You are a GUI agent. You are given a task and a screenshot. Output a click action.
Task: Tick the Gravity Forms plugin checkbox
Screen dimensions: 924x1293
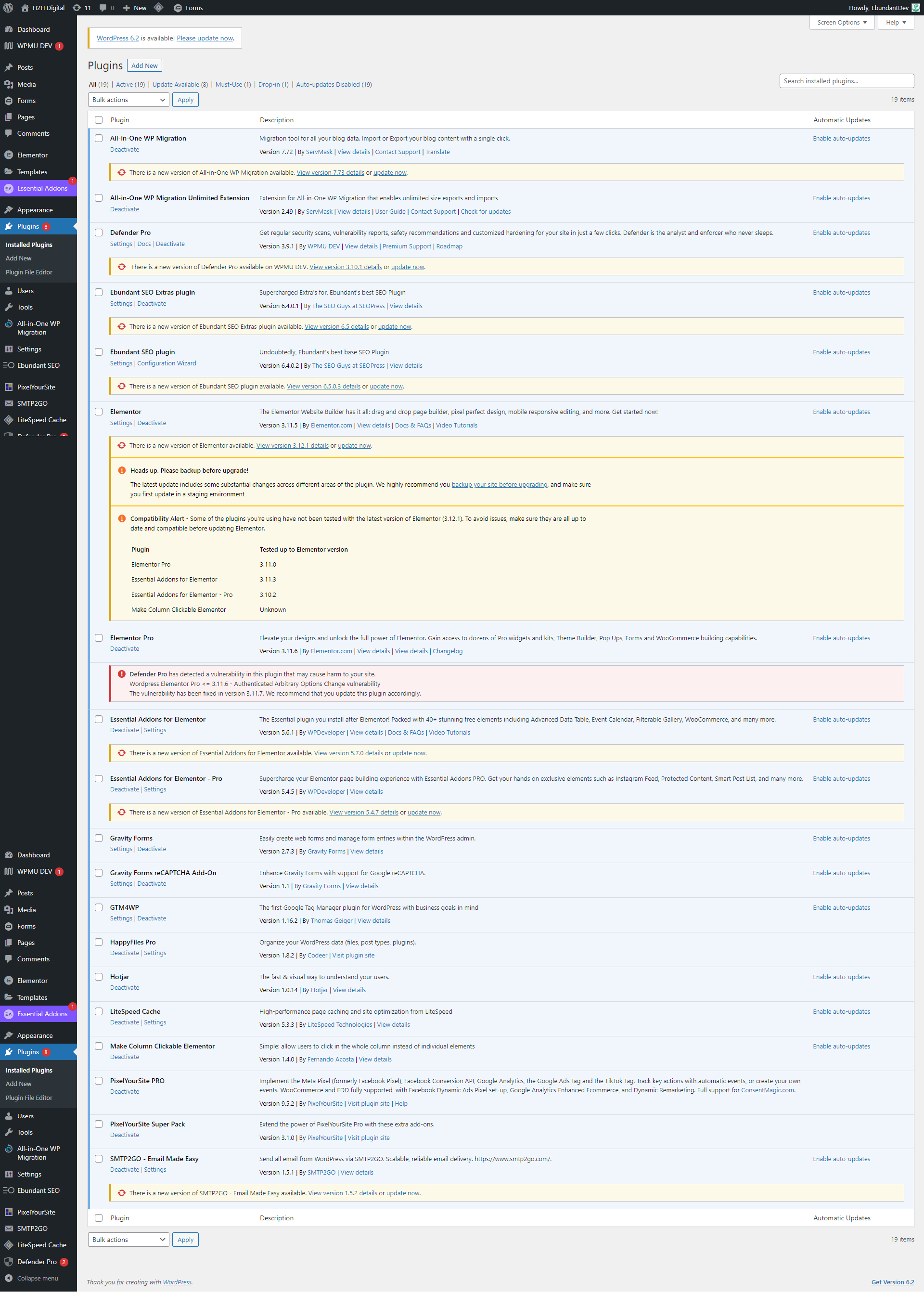tap(99, 838)
